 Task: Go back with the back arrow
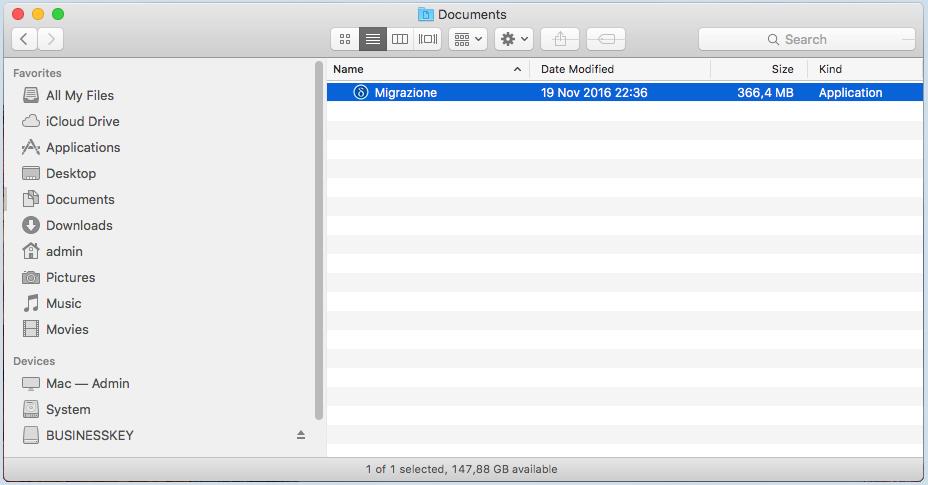click(x=24, y=39)
